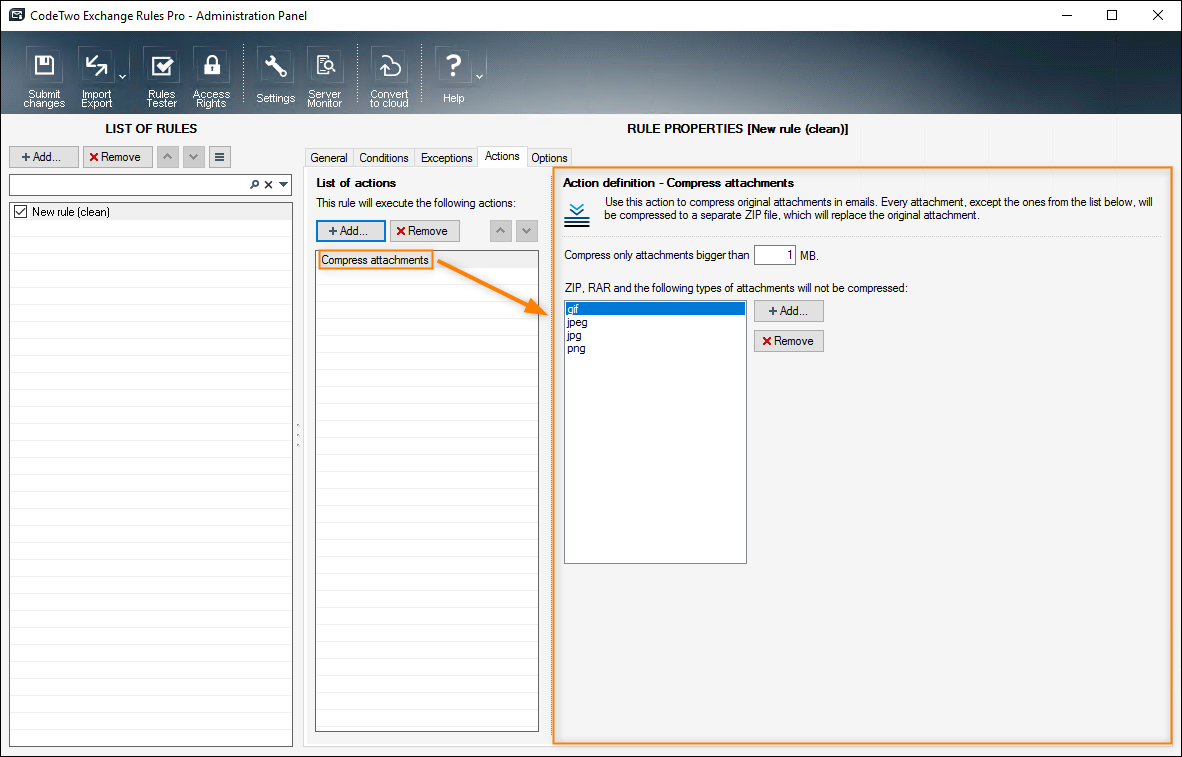Close the Administration Panel window
This screenshot has height=757, width=1182.
(1158, 15)
